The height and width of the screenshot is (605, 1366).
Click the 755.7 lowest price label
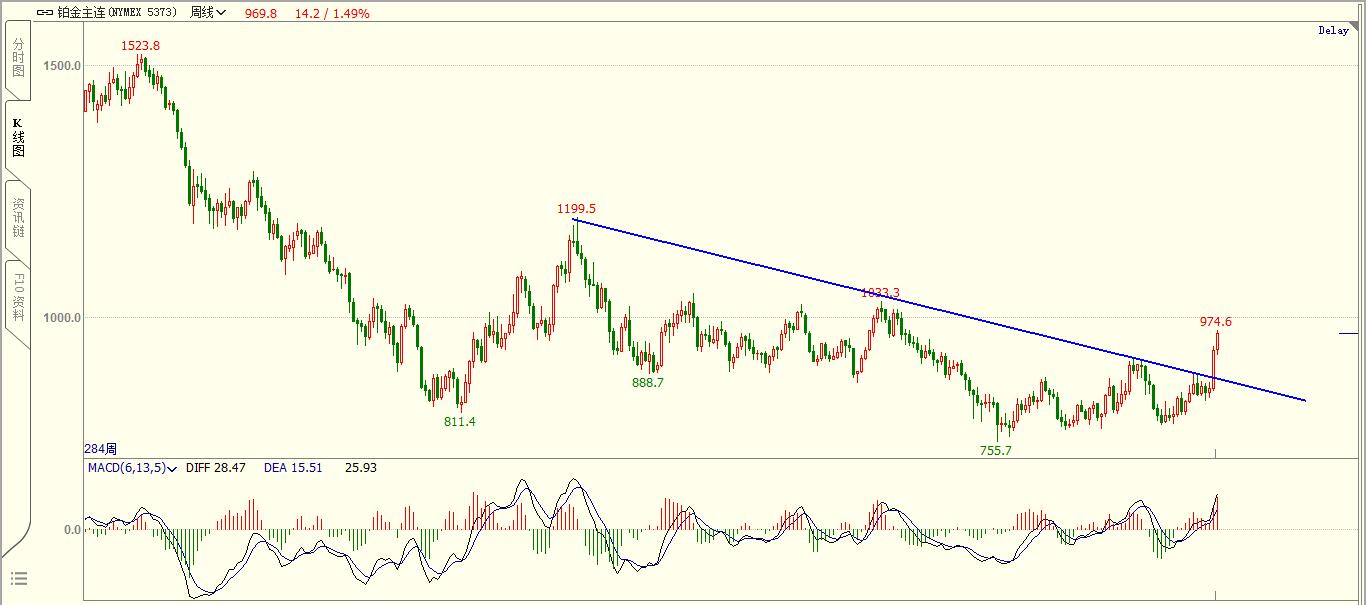pos(995,451)
